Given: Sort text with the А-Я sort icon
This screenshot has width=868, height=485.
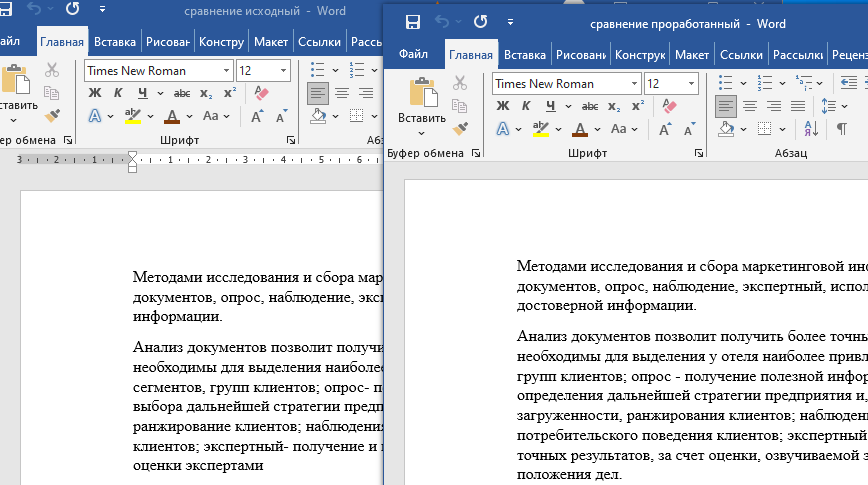Looking at the screenshot, I should click(811, 129).
